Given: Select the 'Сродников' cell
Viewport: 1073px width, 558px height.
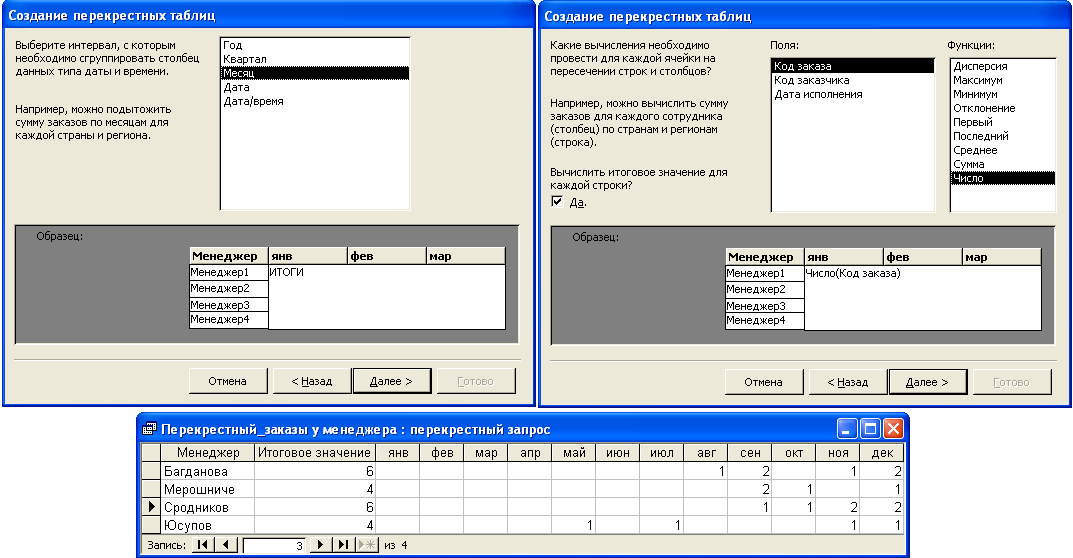Looking at the screenshot, I should click(x=207, y=507).
